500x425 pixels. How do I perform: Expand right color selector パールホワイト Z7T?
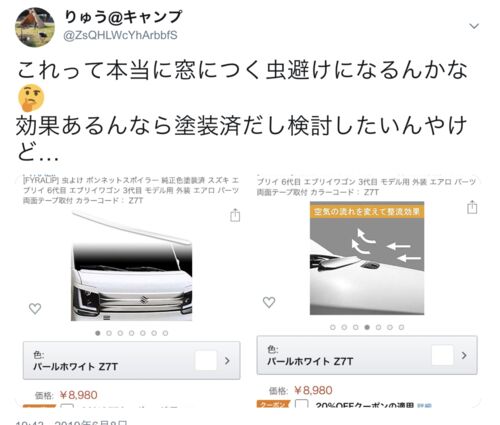pos(367,355)
